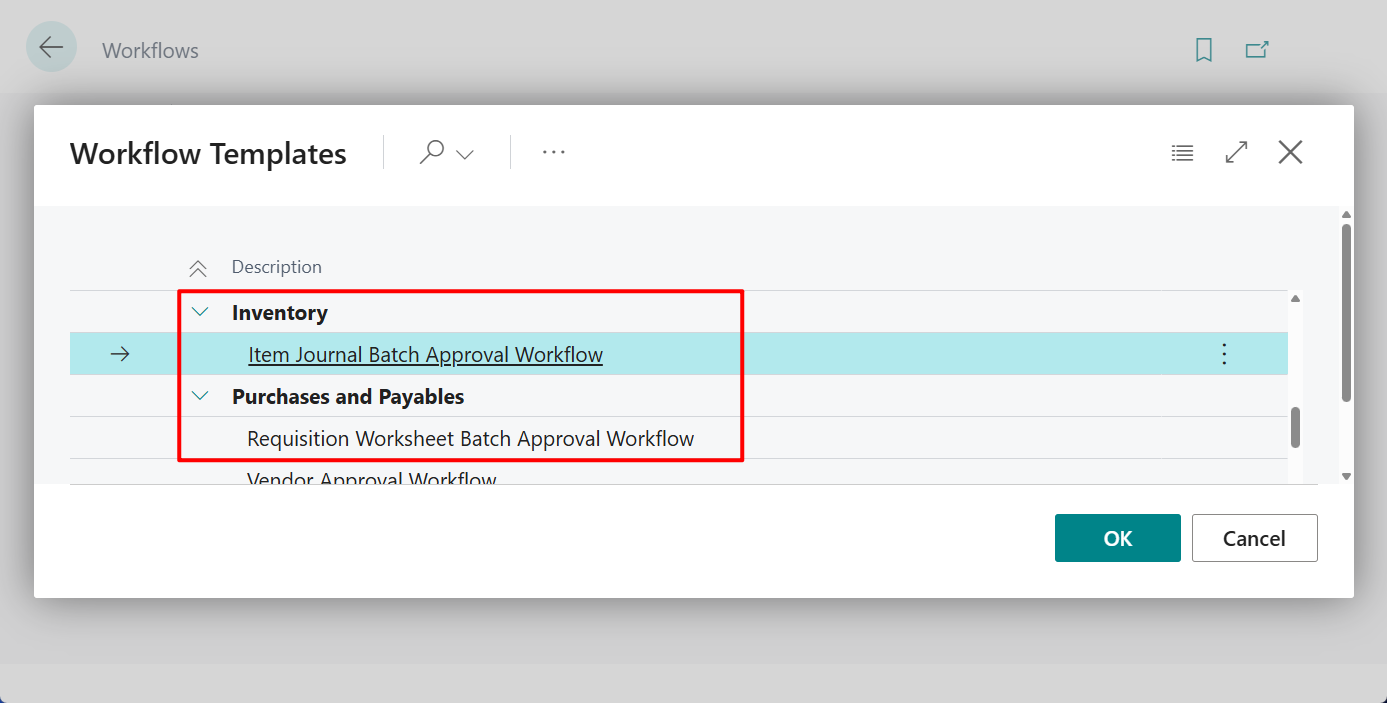The width and height of the screenshot is (1387, 703).
Task: Open the Item Journal Batch Approval Workflow link
Action: [x=425, y=353]
